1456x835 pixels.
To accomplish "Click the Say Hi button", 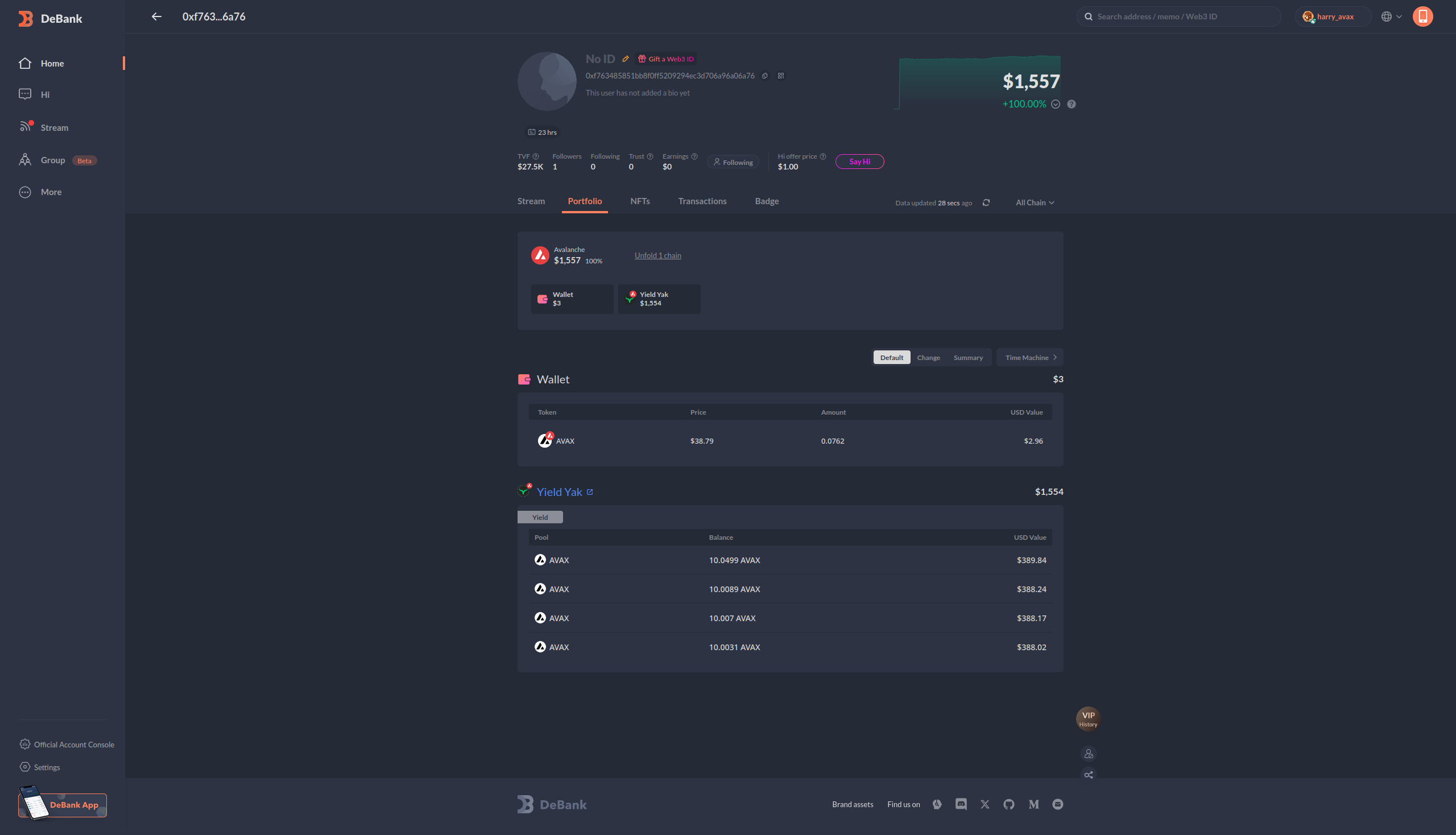I will click(x=860, y=161).
